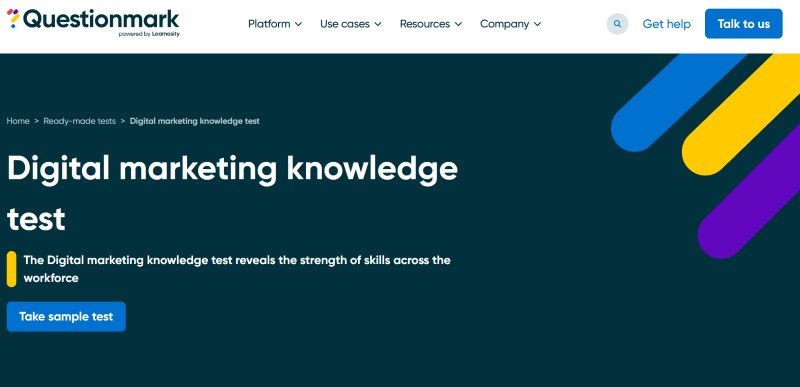Click the Digital marketing knowledge test heading
Screen dimensions: 800x387
[232, 194]
